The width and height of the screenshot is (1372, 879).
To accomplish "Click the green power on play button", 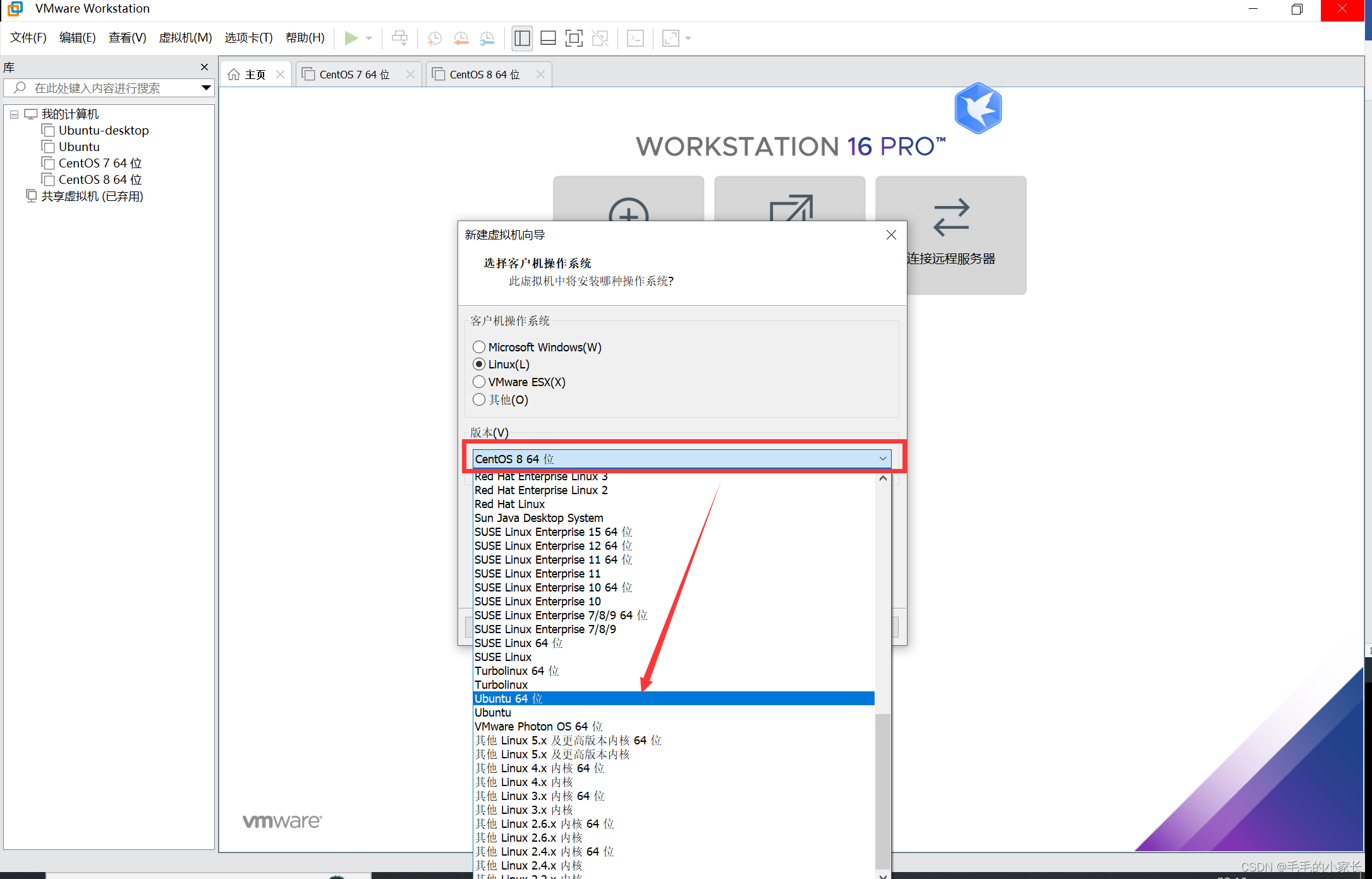I will [x=351, y=38].
